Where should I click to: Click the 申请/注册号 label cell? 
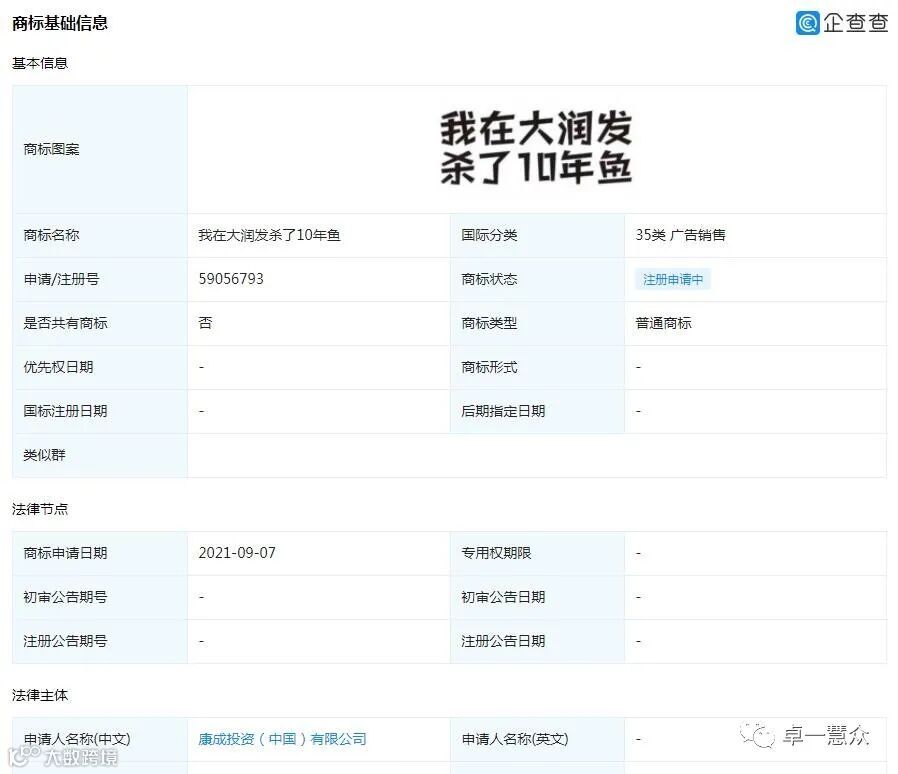click(x=100, y=280)
